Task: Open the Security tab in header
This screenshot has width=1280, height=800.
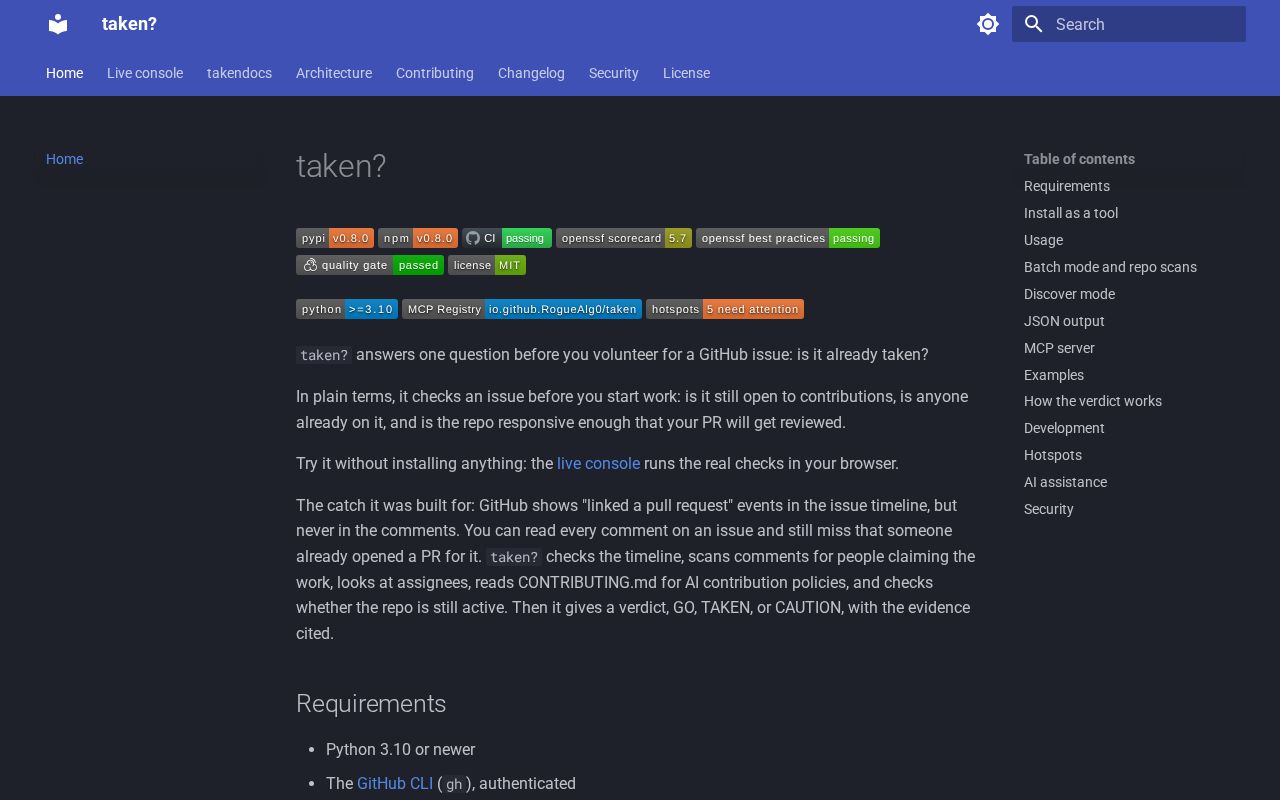Action: pyautogui.click(x=614, y=73)
